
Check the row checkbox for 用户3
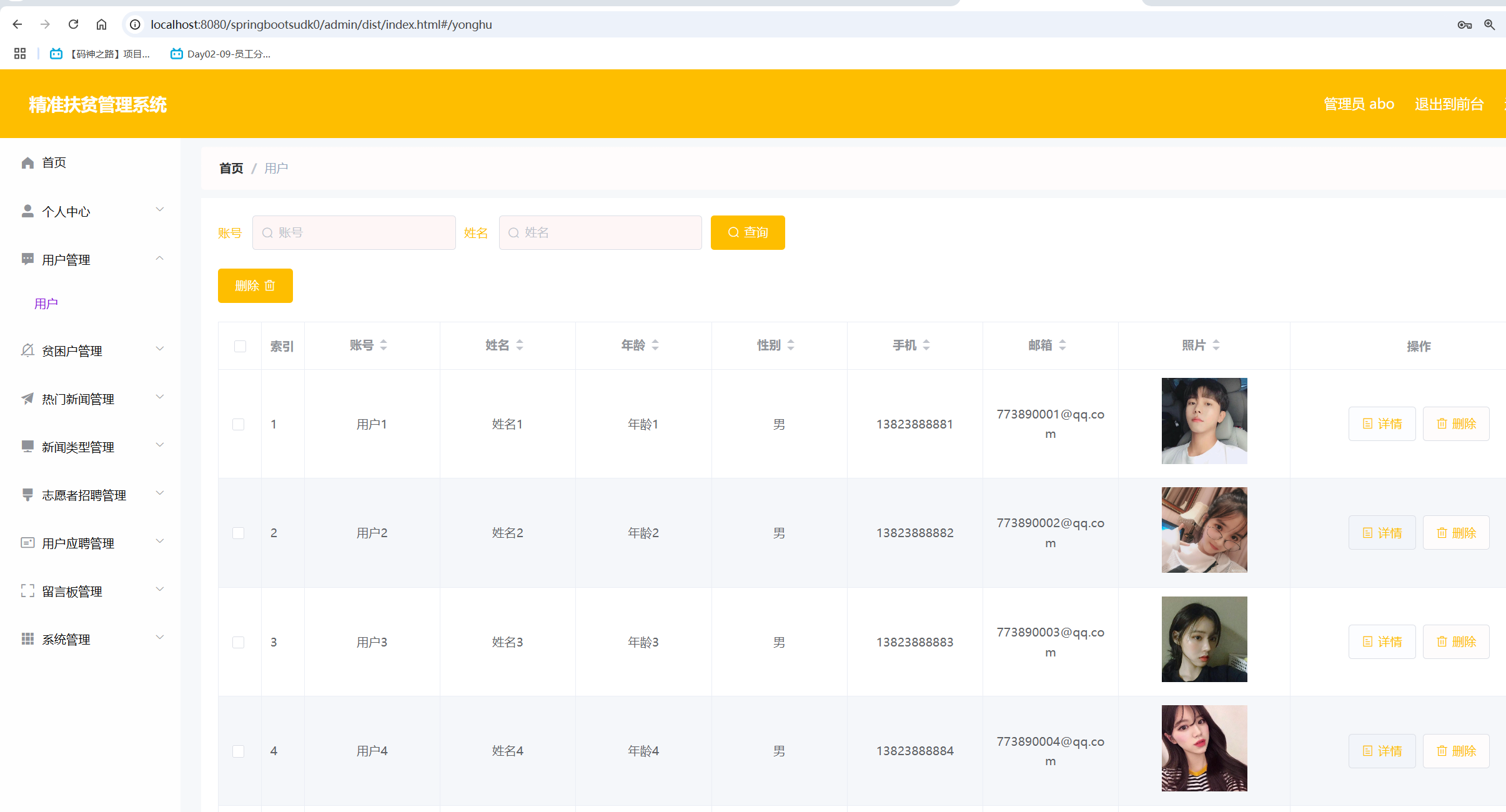[238, 643]
